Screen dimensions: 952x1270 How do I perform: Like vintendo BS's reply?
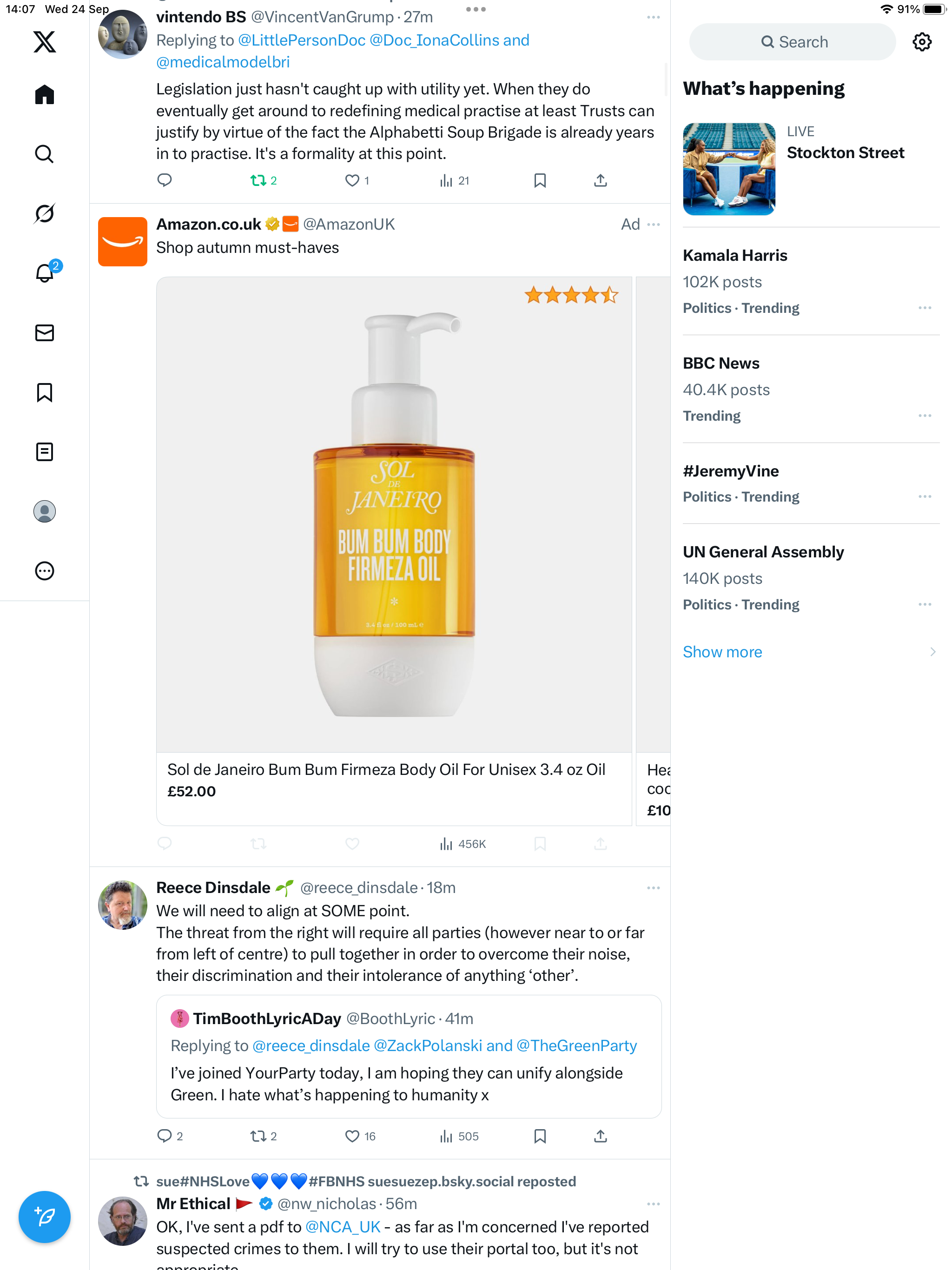point(352,181)
